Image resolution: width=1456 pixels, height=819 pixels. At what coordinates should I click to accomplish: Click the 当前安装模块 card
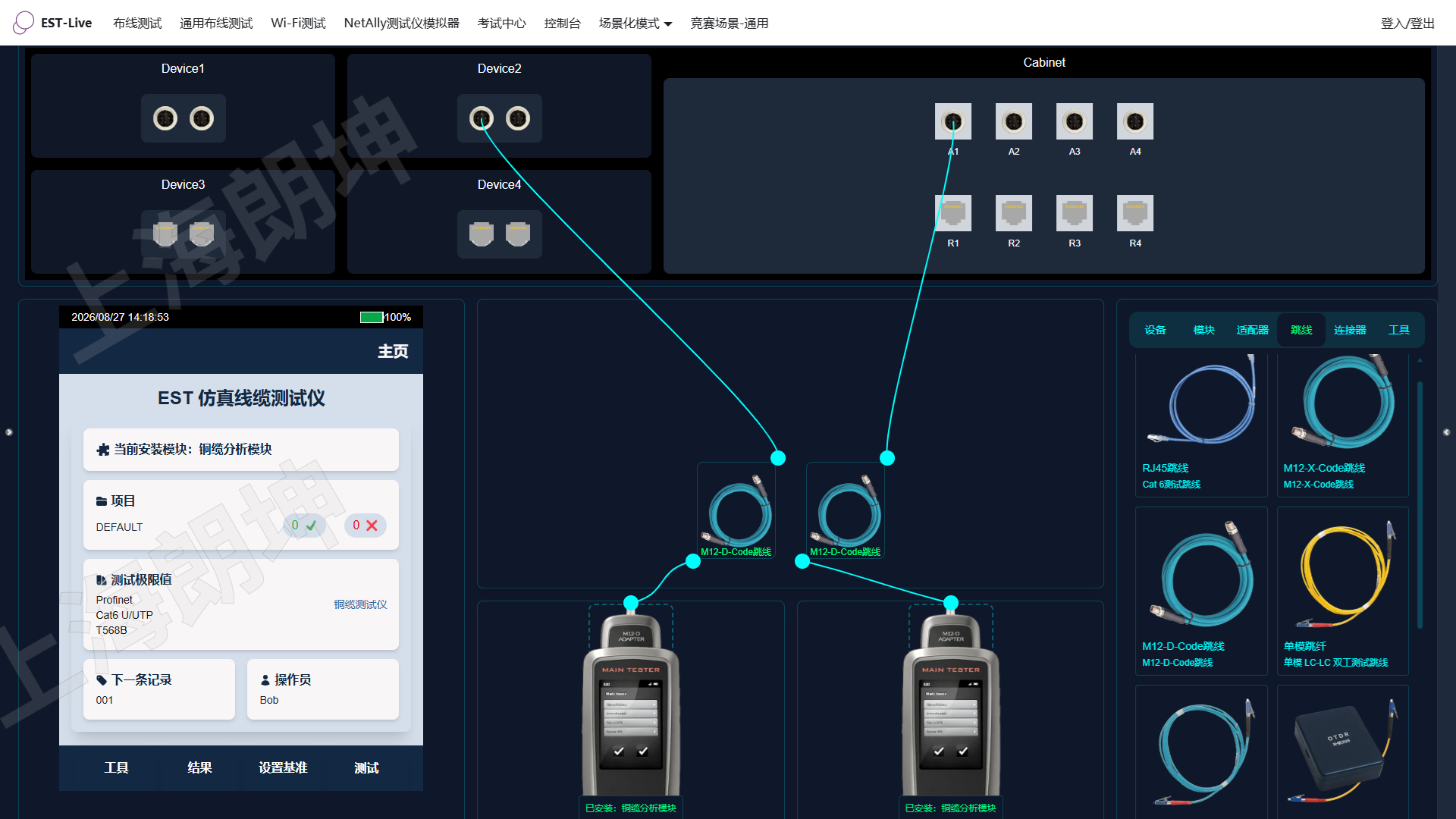click(241, 450)
